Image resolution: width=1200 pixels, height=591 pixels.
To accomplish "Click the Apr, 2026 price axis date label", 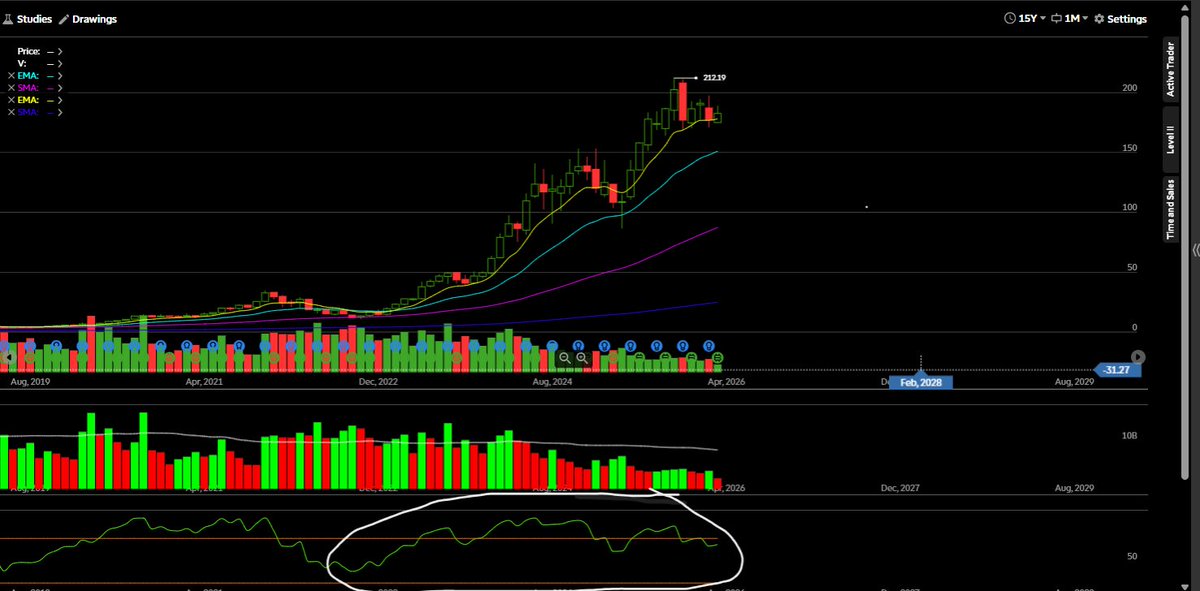I will click(724, 381).
